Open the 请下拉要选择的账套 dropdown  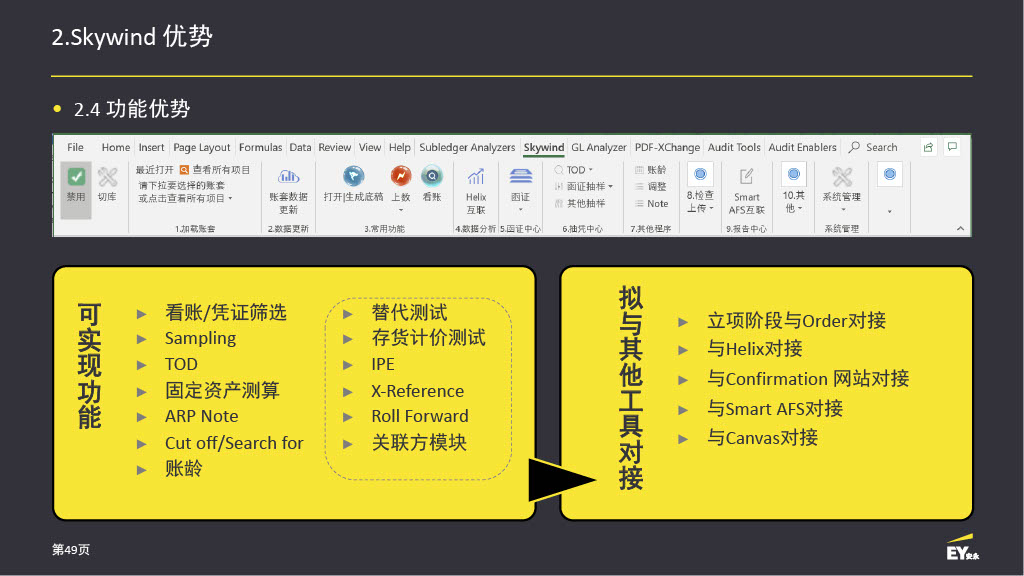[185, 192]
